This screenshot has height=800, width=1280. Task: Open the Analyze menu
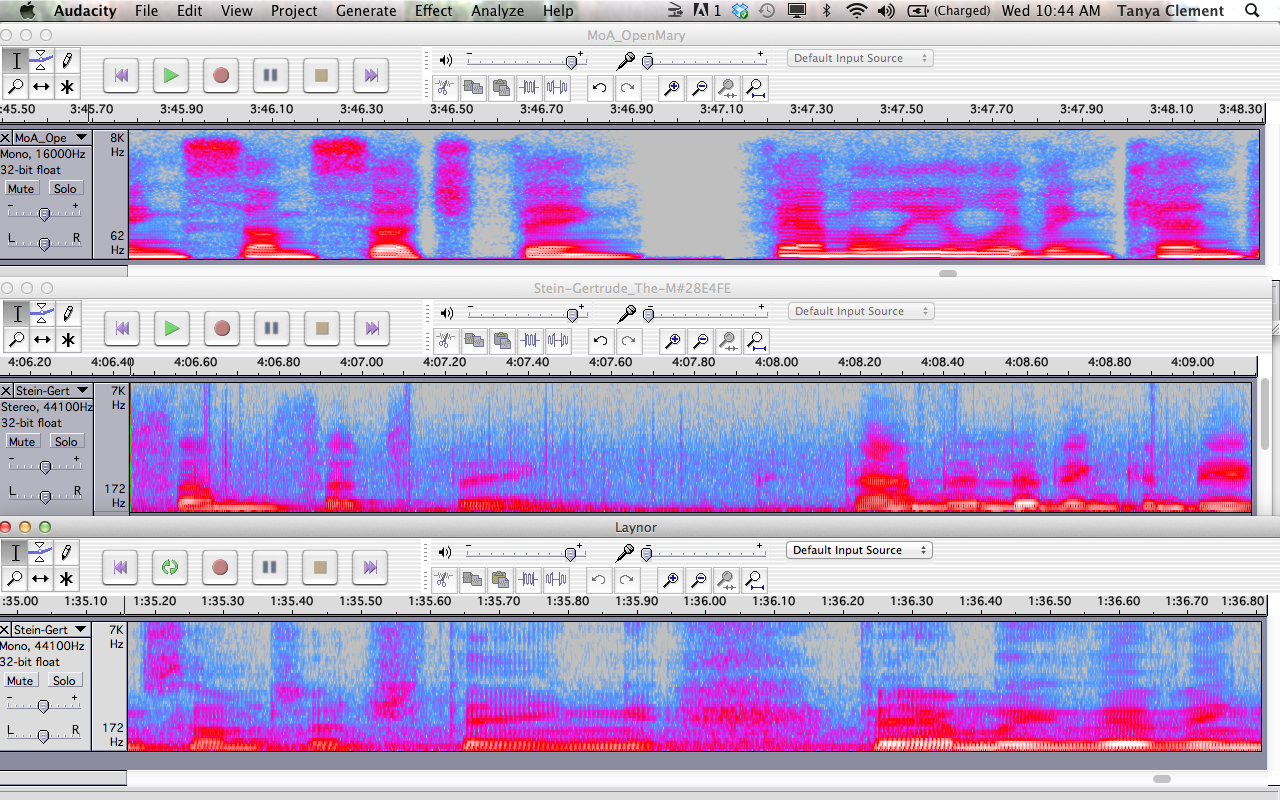click(497, 11)
